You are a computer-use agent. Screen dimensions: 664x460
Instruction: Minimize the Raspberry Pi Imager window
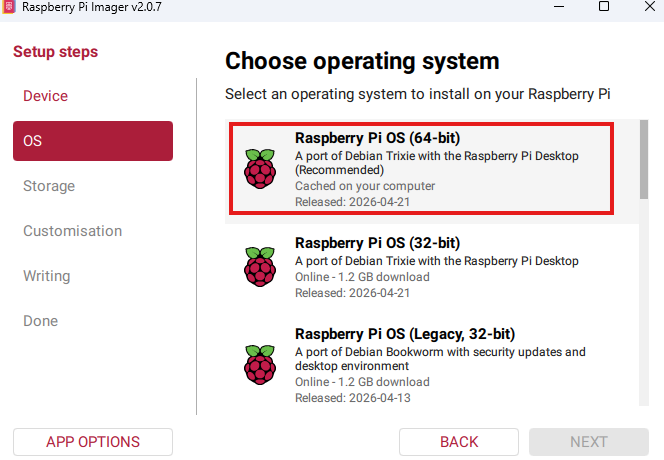[559, 6]
